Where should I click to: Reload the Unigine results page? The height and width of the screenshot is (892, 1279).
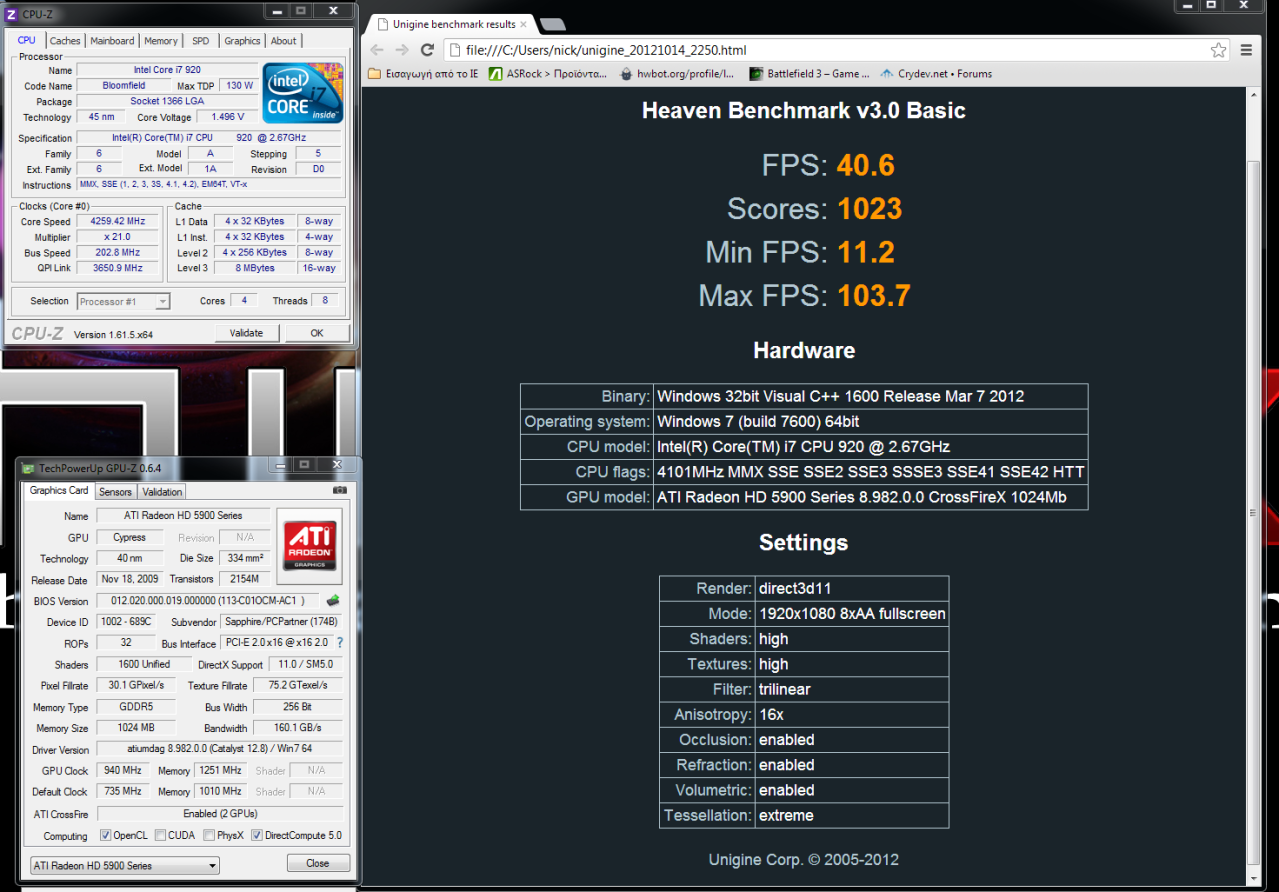[427, 50]
